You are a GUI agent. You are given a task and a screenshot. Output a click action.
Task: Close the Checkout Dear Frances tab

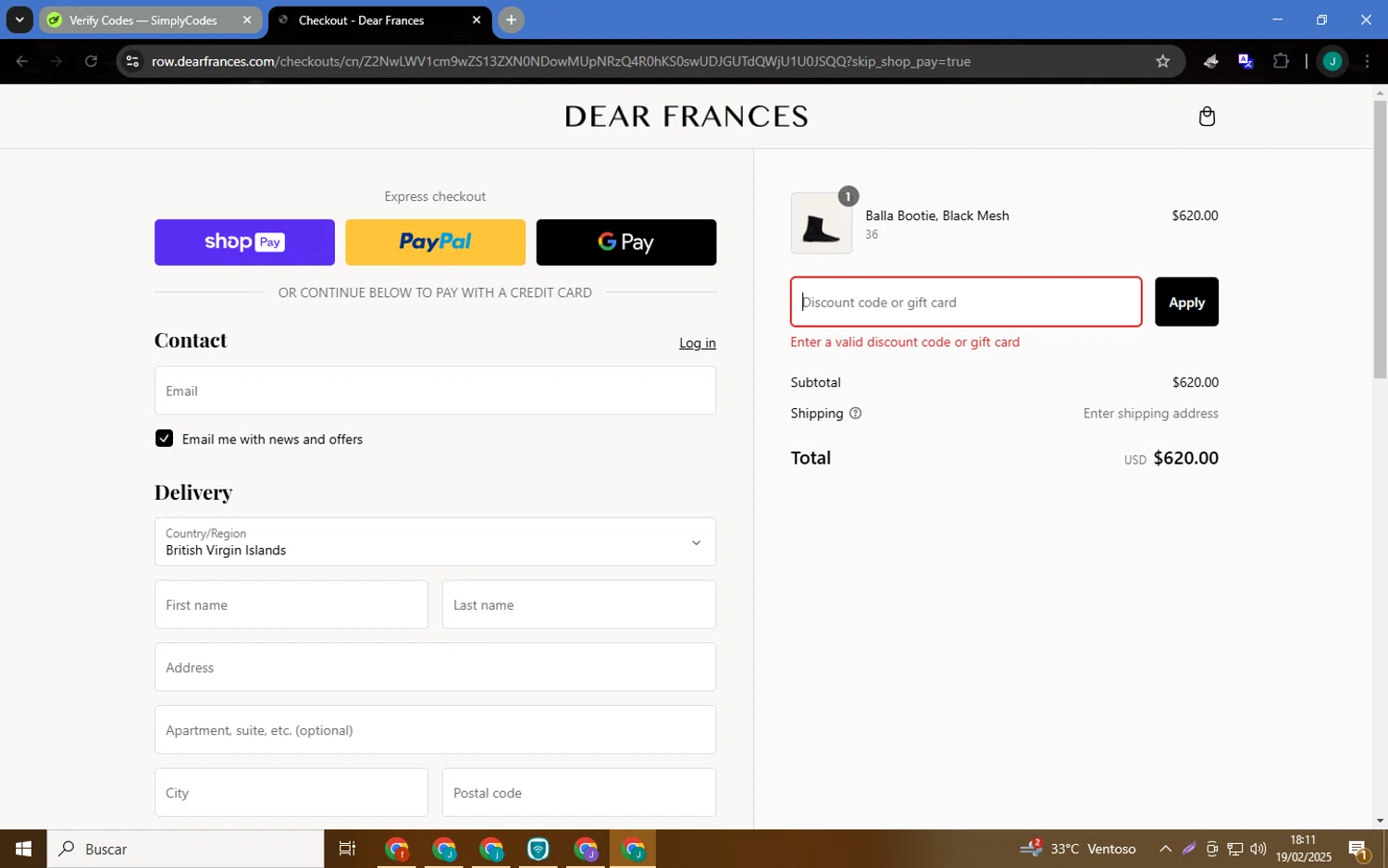(477, 19)
